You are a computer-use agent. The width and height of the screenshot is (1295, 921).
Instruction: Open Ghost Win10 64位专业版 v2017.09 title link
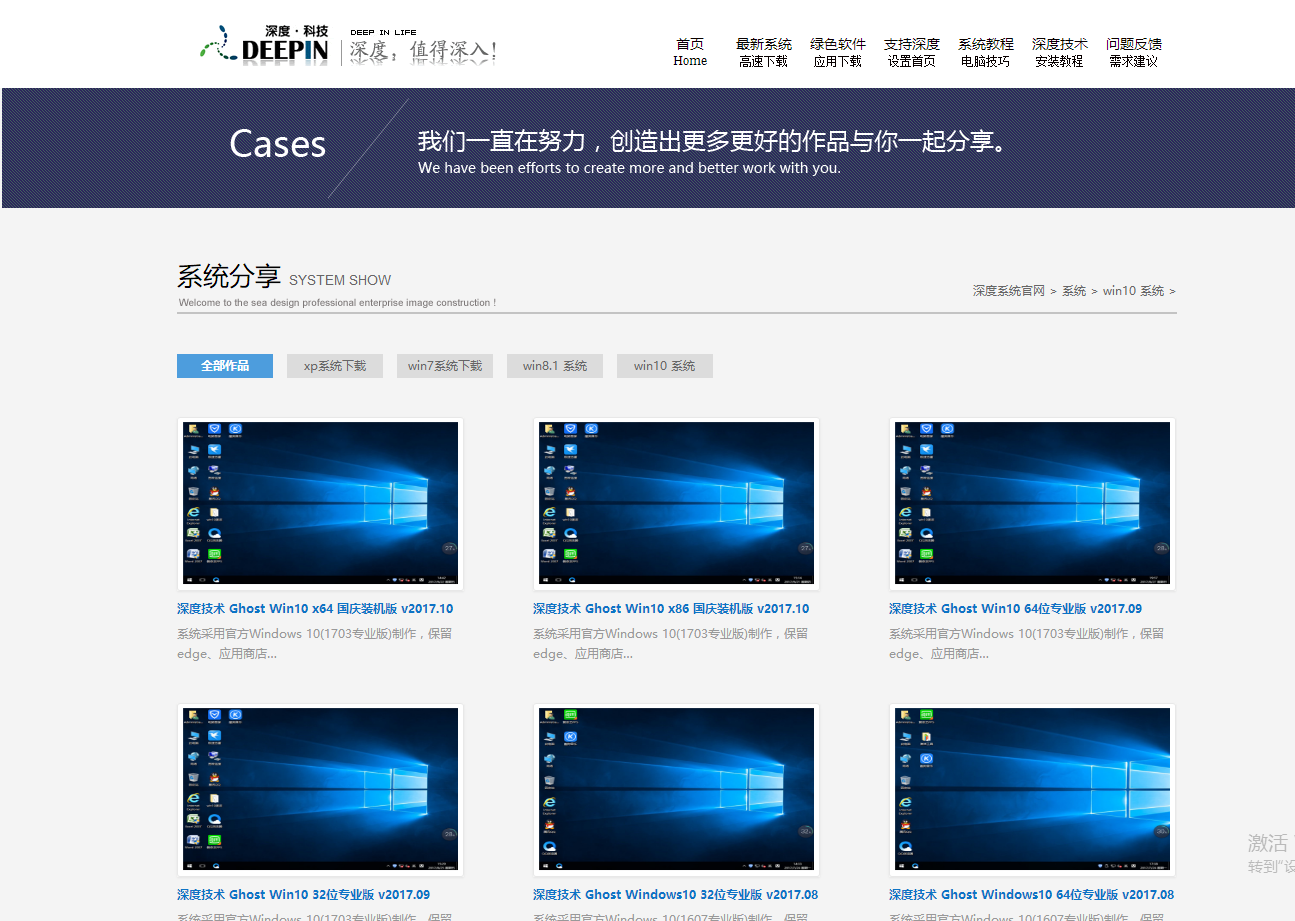pos(1015,609)
